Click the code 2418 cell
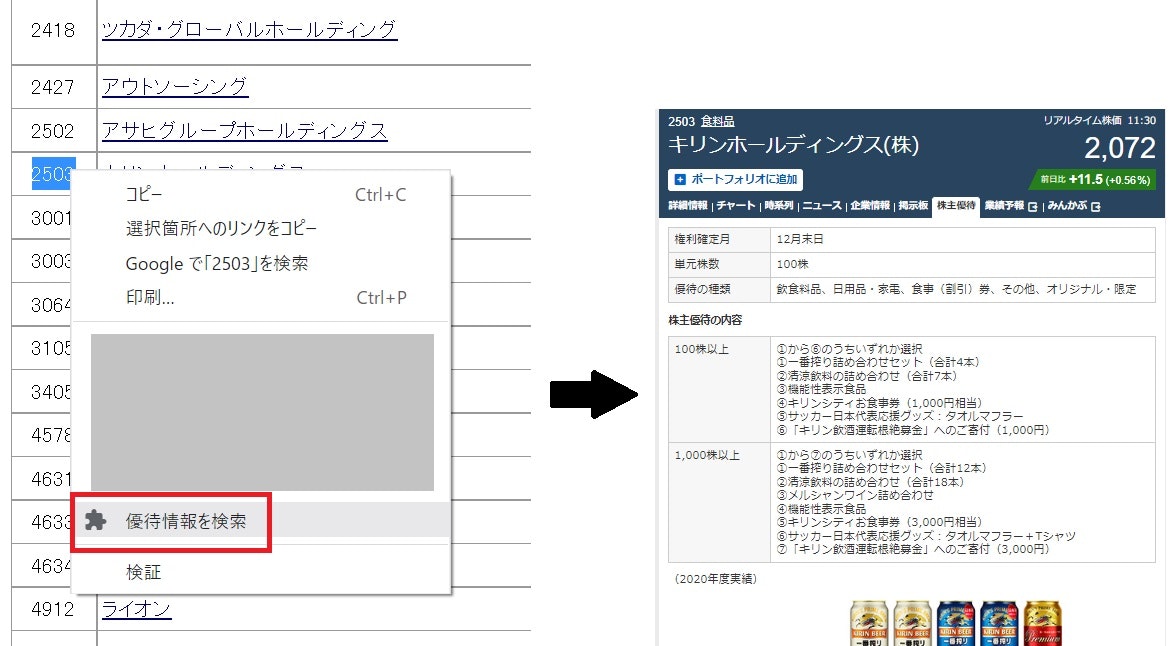1171x646 pixels. point(53,30)
